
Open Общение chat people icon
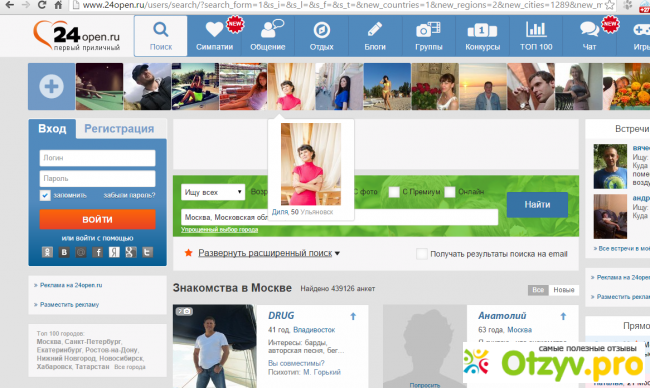pyautogui.click(x=268, y=36)
